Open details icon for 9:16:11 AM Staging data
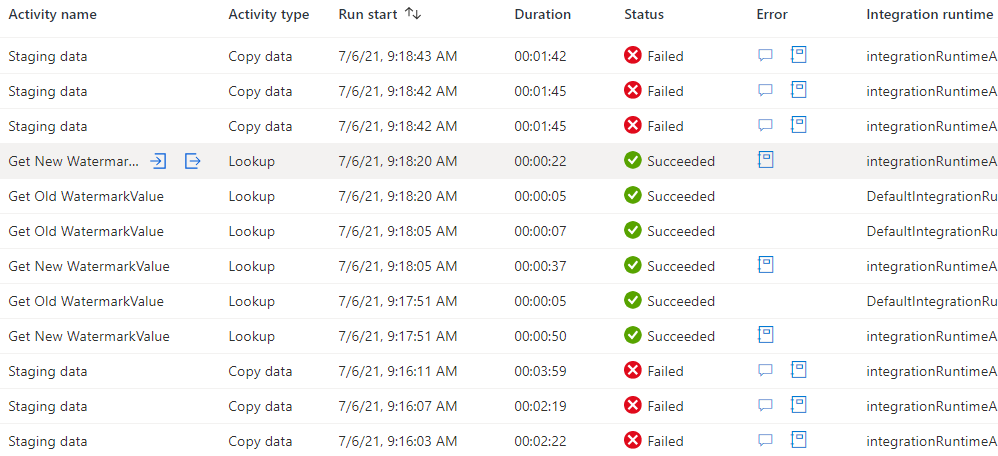Screen dimensions: 998x456 pos(799,370)
